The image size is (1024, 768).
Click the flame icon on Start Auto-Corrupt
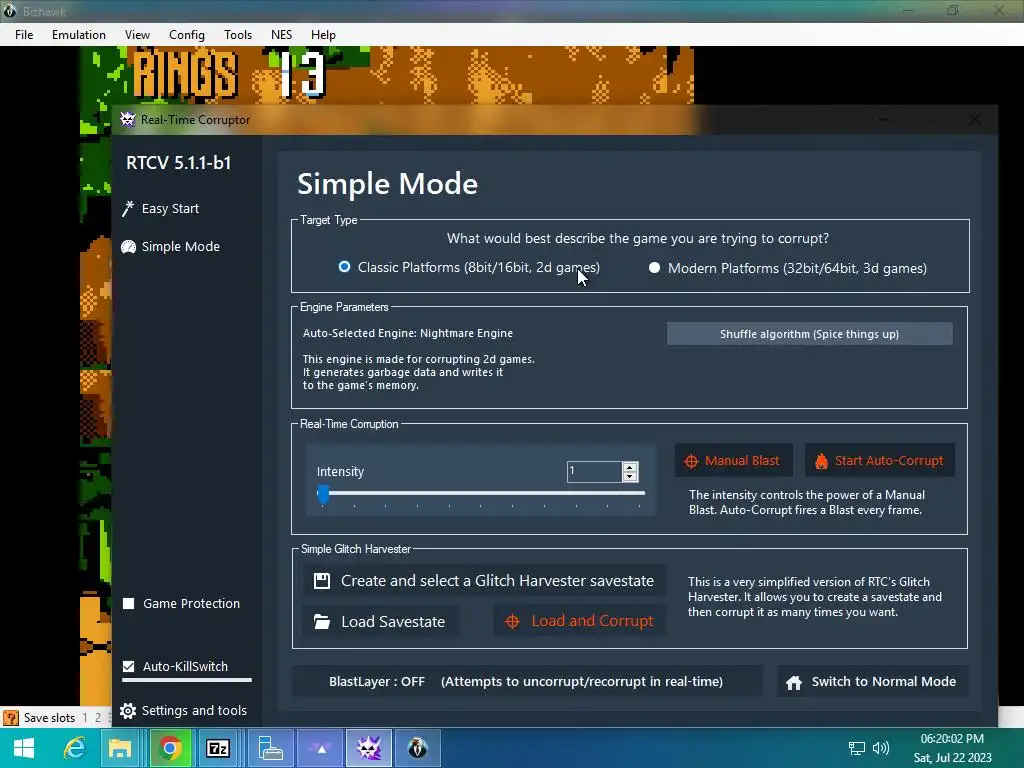click(x=821, y=461)
